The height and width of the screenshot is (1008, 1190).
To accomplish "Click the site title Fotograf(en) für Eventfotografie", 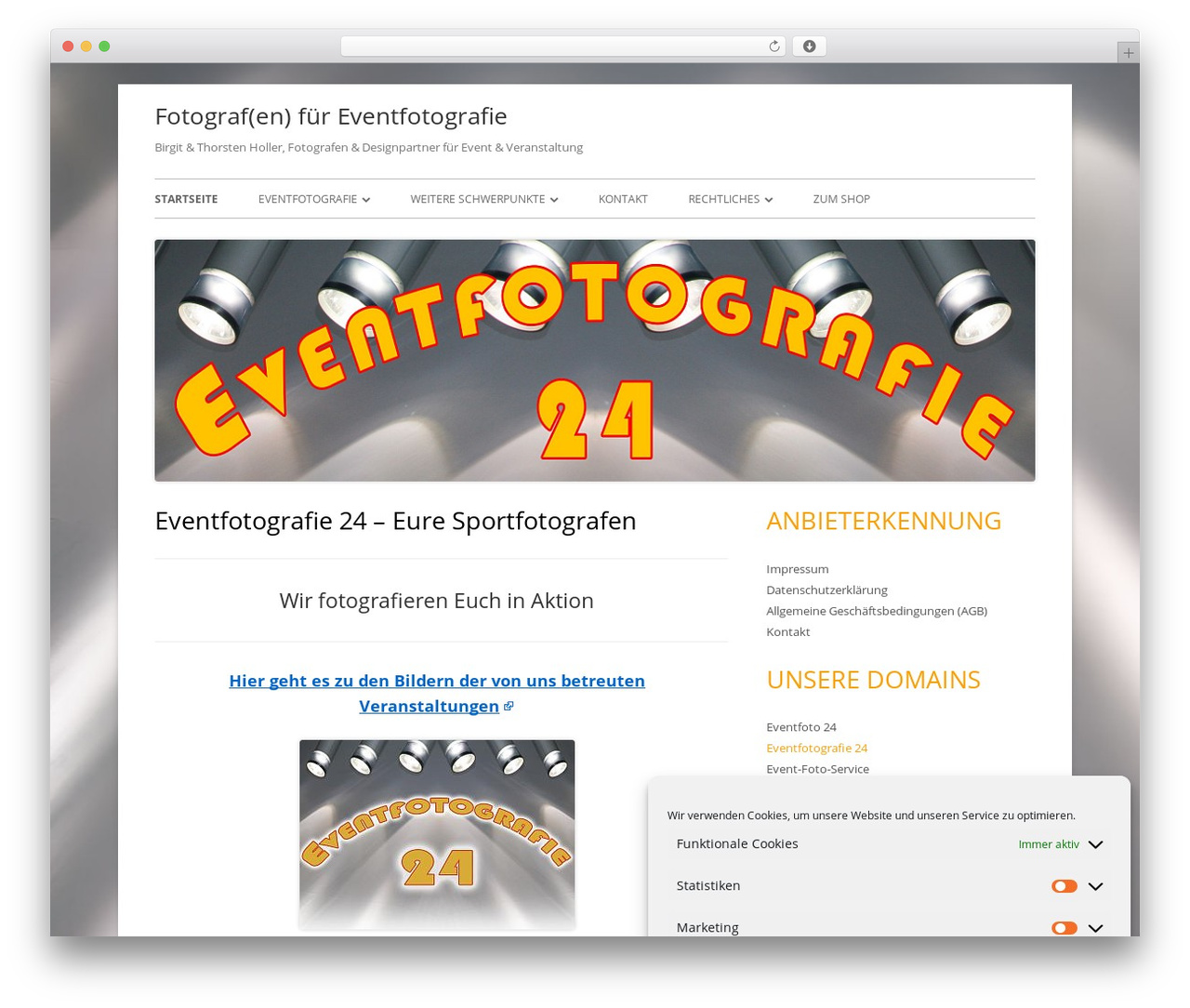I will pos(331,116).
